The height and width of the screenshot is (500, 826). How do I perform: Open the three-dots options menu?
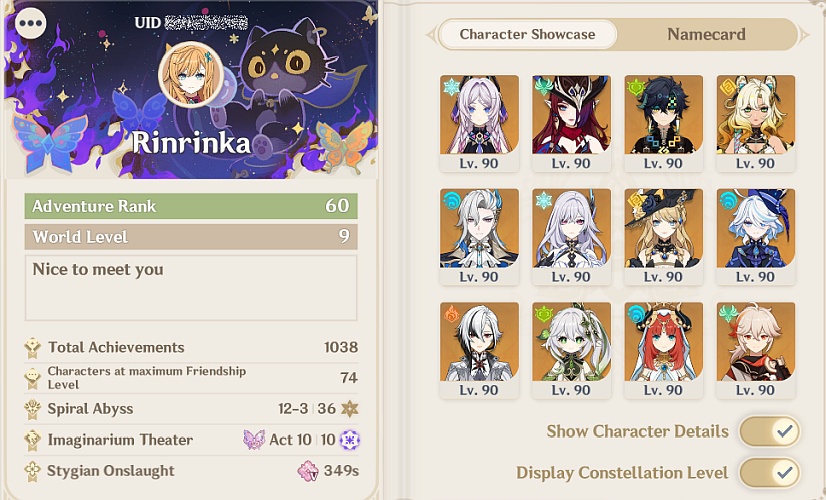click(x=31, y=23)
